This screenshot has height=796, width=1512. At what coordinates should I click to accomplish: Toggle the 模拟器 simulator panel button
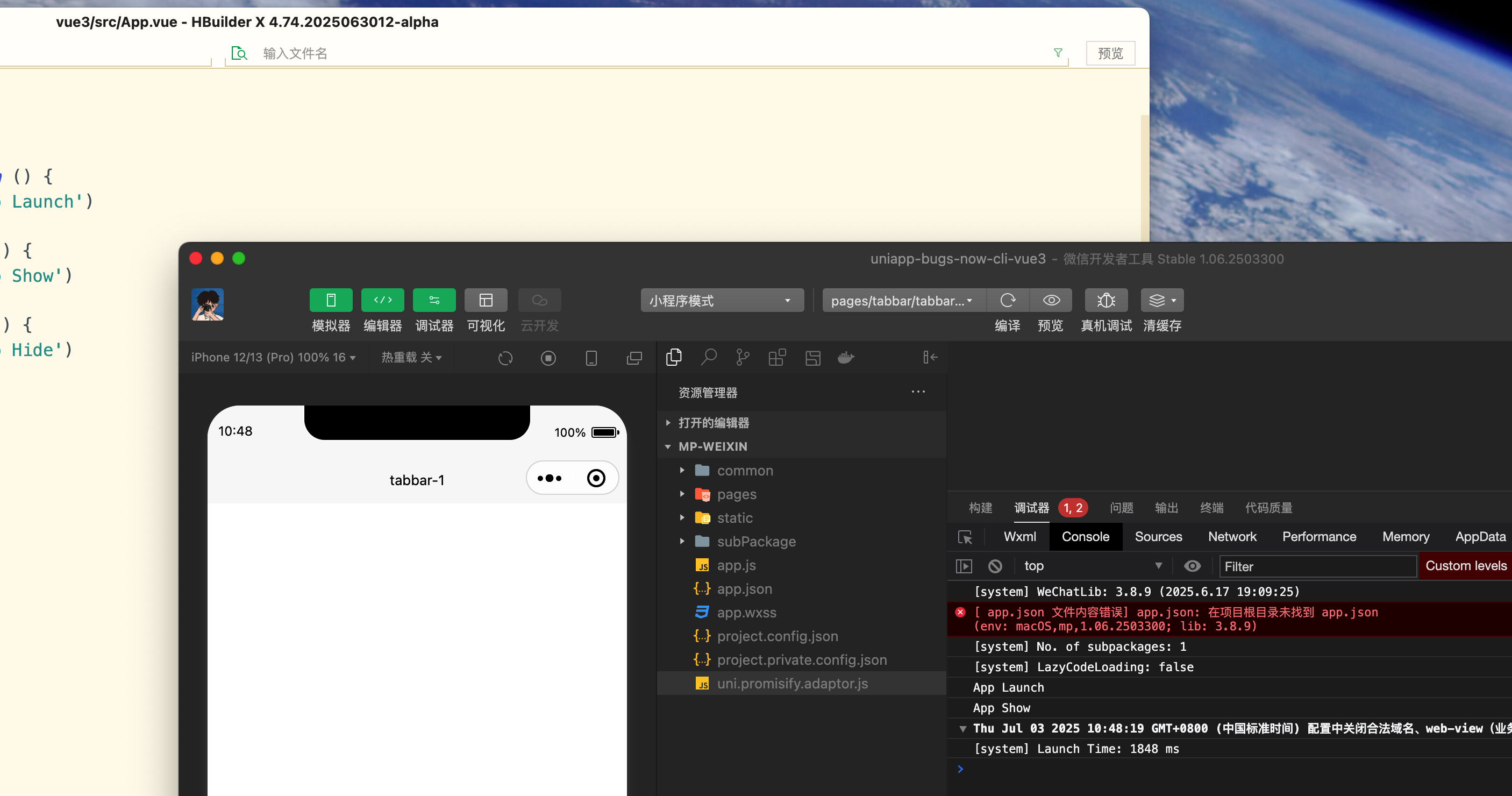(331, 300)
